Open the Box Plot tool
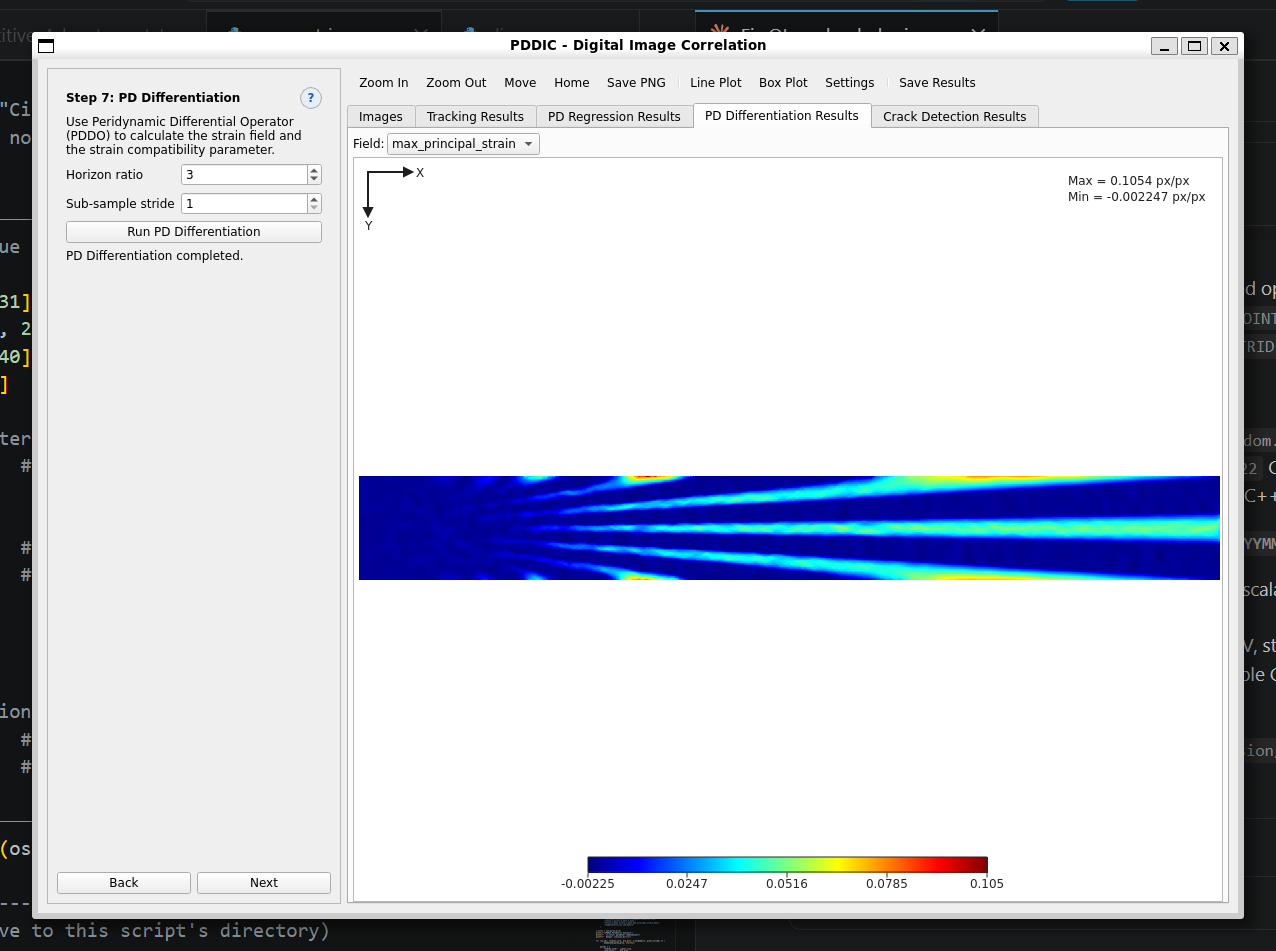1276x951 pixels. click(783, 83)
